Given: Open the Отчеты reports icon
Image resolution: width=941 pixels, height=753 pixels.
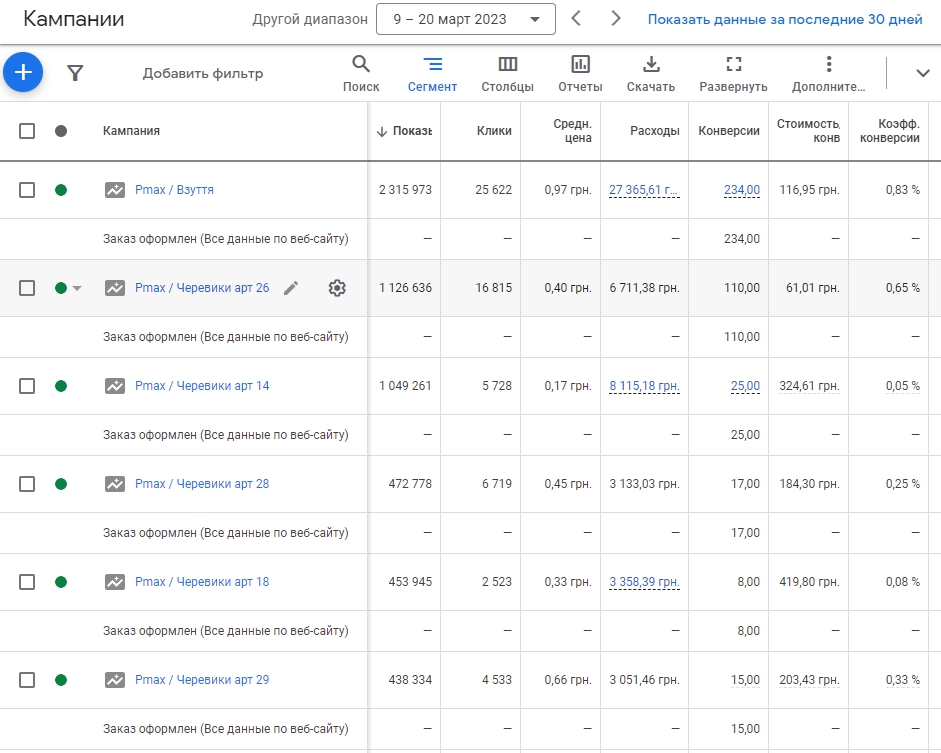Looking at the screenshot, I should [x=580, y=74].
